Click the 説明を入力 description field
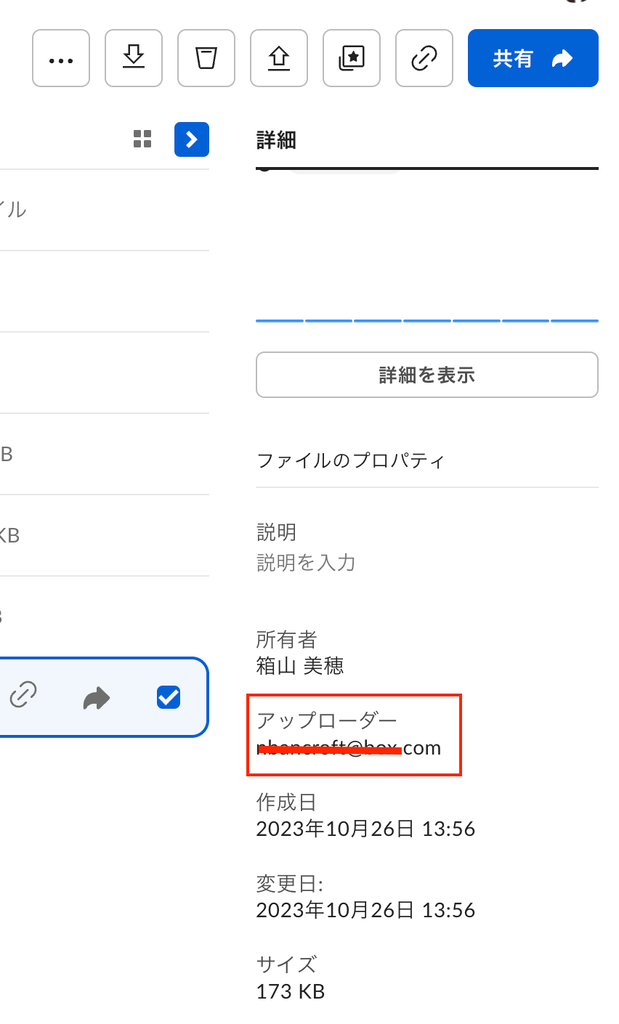This screenshot has height=1024, width=619. tap(306, 563)
